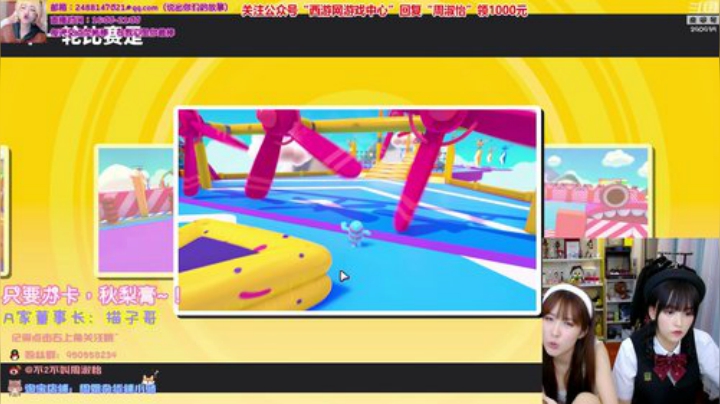Click the Weibo handle starting with @不2不
720x404 pixels.
click(x=63, y=370)
